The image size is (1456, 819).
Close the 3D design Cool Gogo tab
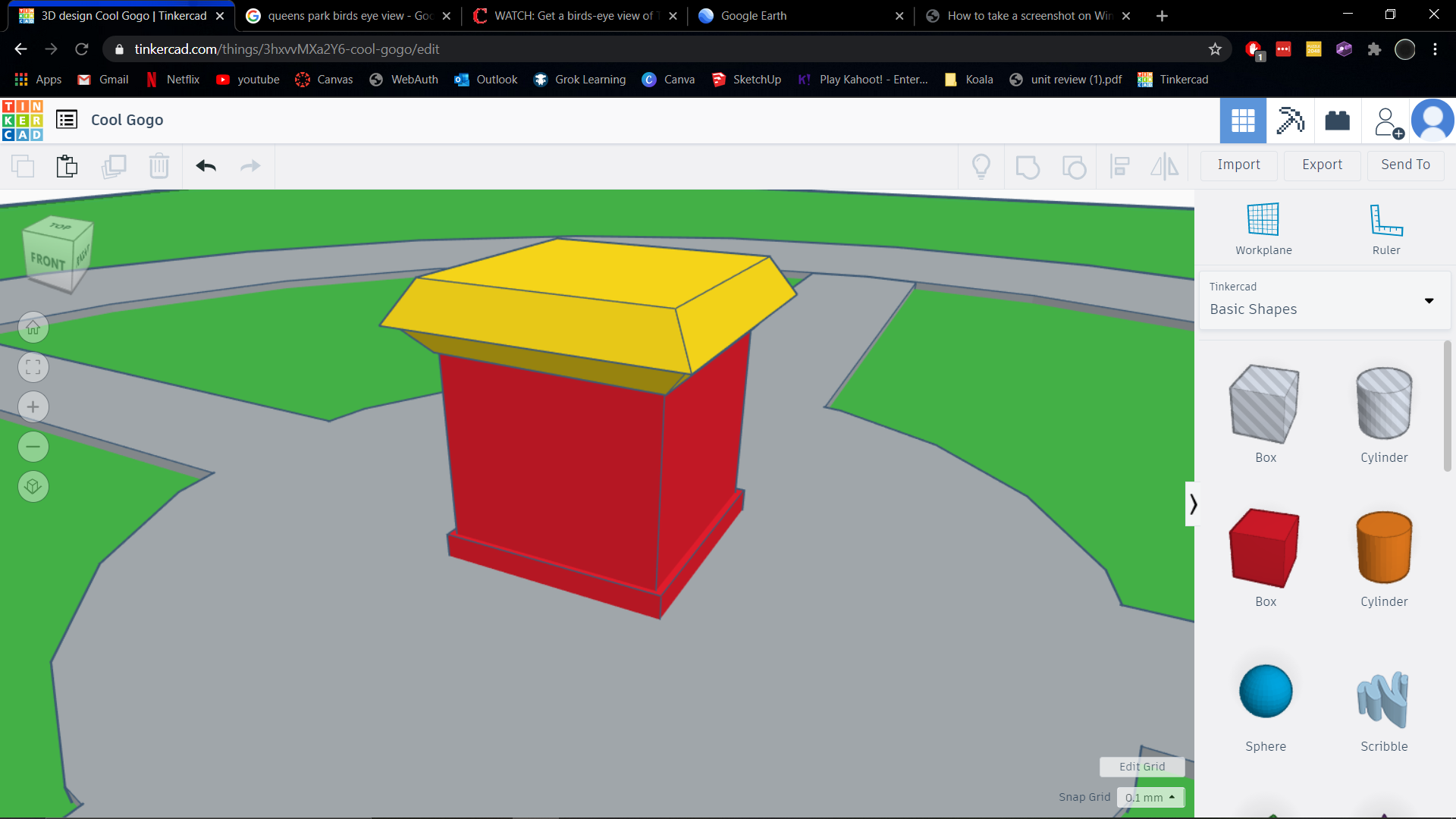point(220,16)
